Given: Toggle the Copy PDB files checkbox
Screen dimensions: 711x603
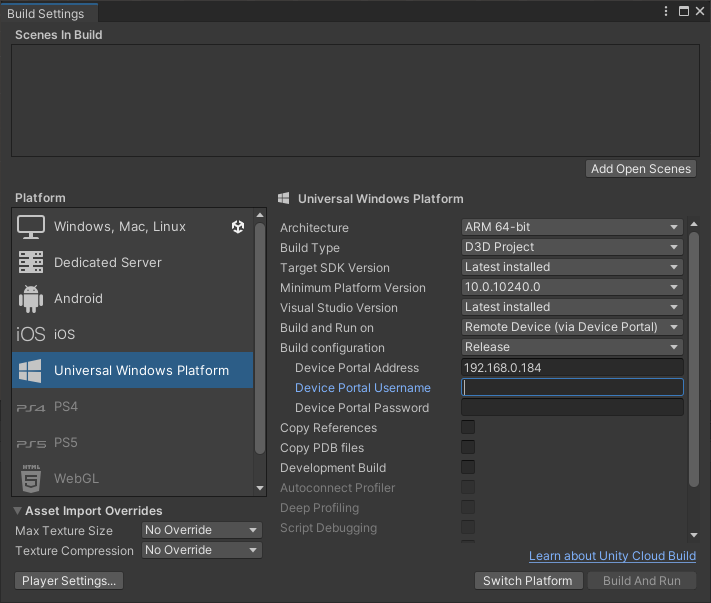Looking at the screenshot, I should point(468,448).
